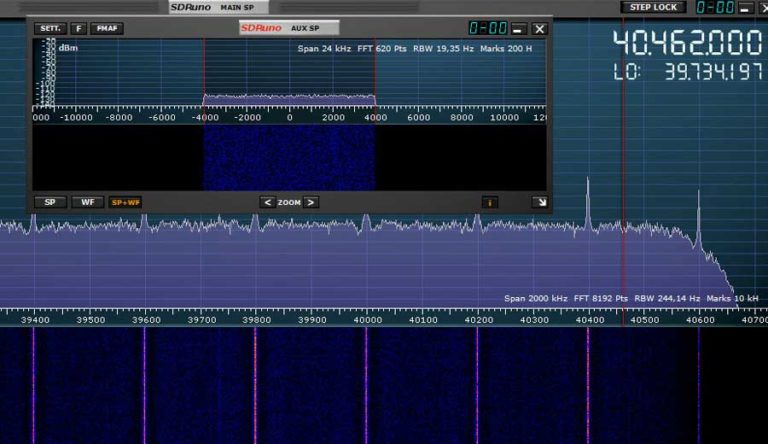Click the AUX SP resize arrow icon
Screen dimensions: 768x444
540,202
